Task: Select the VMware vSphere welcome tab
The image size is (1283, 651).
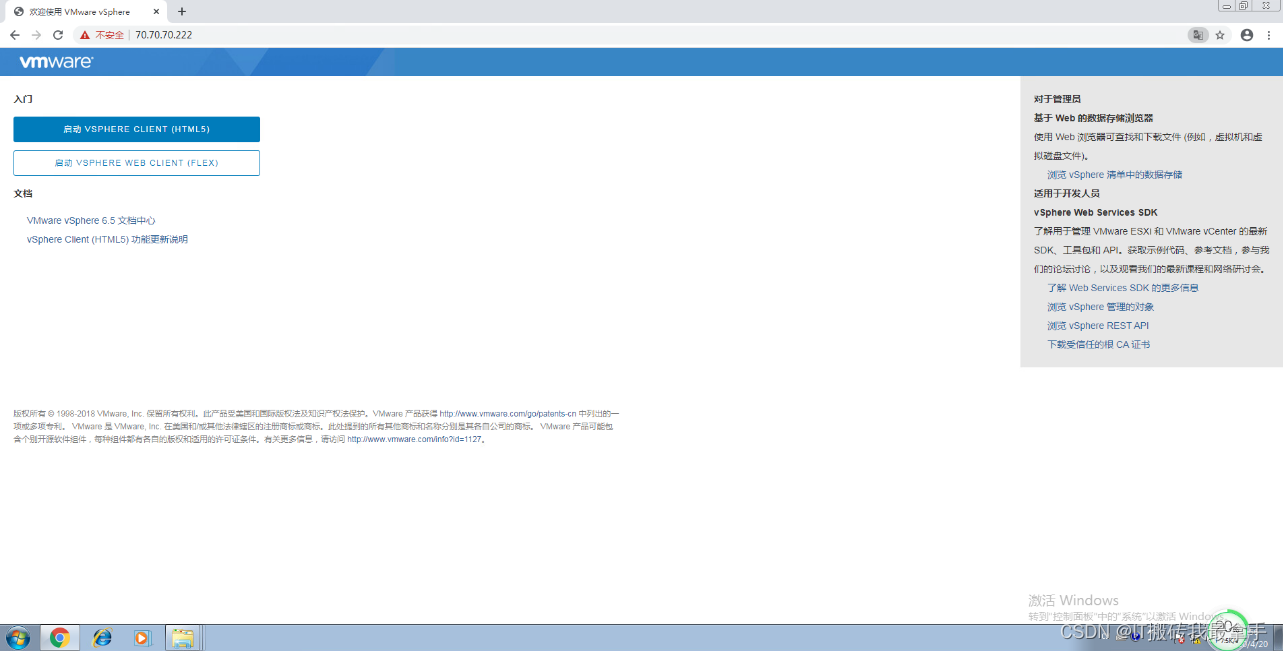Action: (85, 12)
